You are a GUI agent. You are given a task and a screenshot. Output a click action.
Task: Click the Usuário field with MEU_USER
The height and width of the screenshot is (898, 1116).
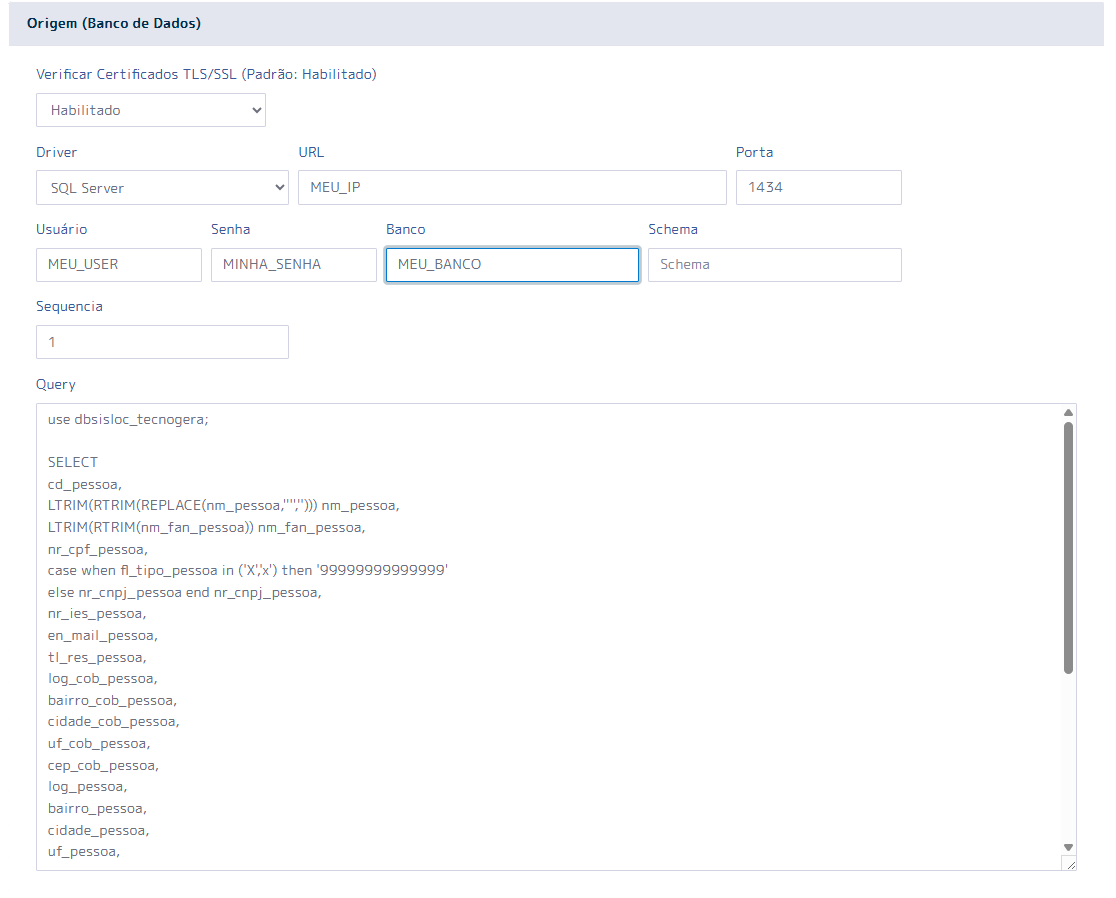(x=119, y=265)
